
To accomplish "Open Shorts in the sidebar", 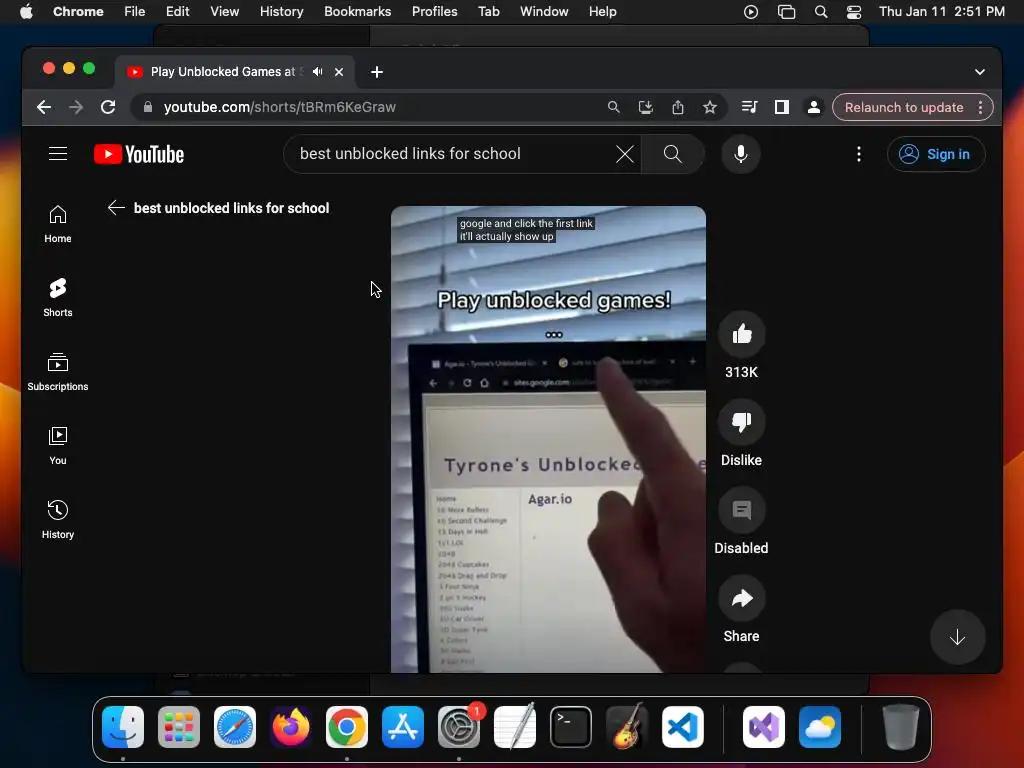I will click(x=58, y=298).
